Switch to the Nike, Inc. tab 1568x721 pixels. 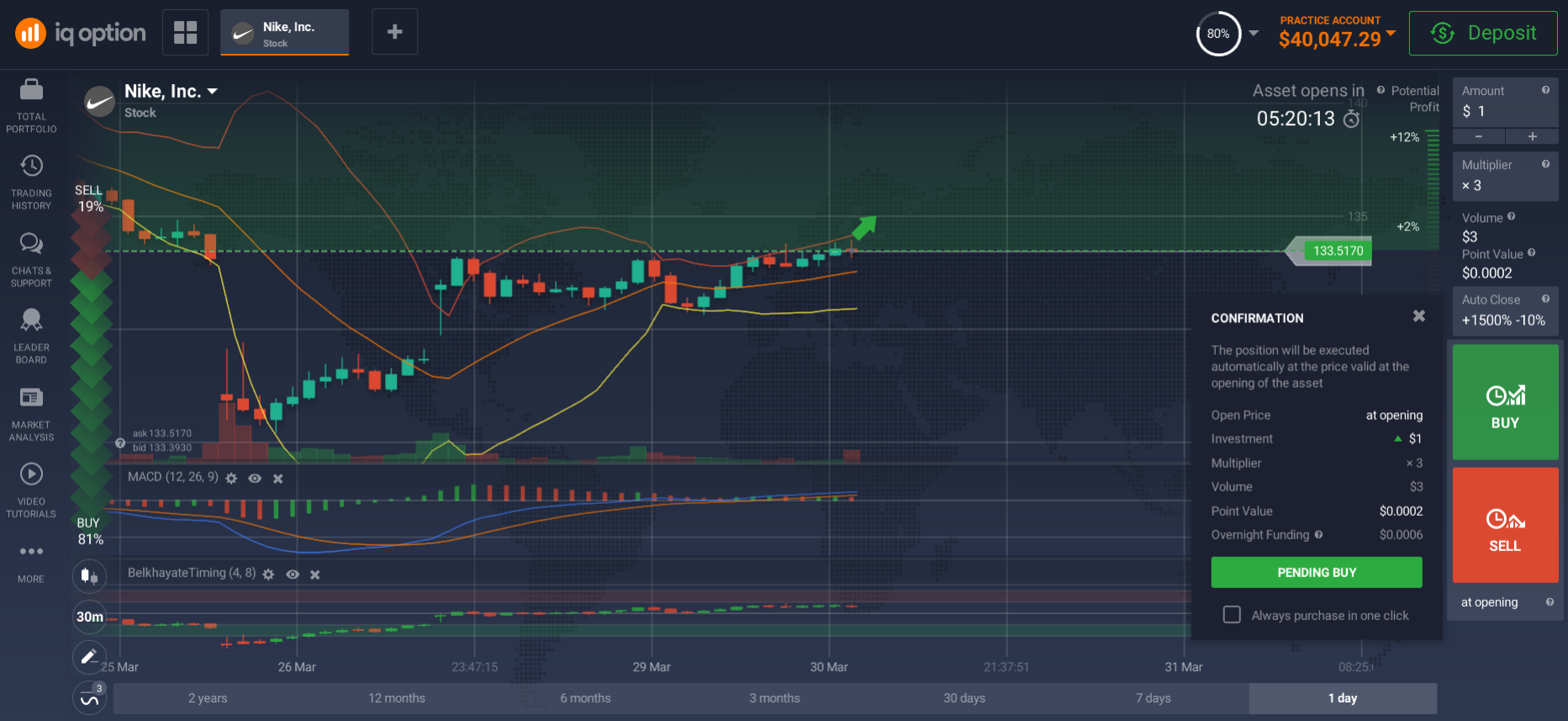[284, 33]
